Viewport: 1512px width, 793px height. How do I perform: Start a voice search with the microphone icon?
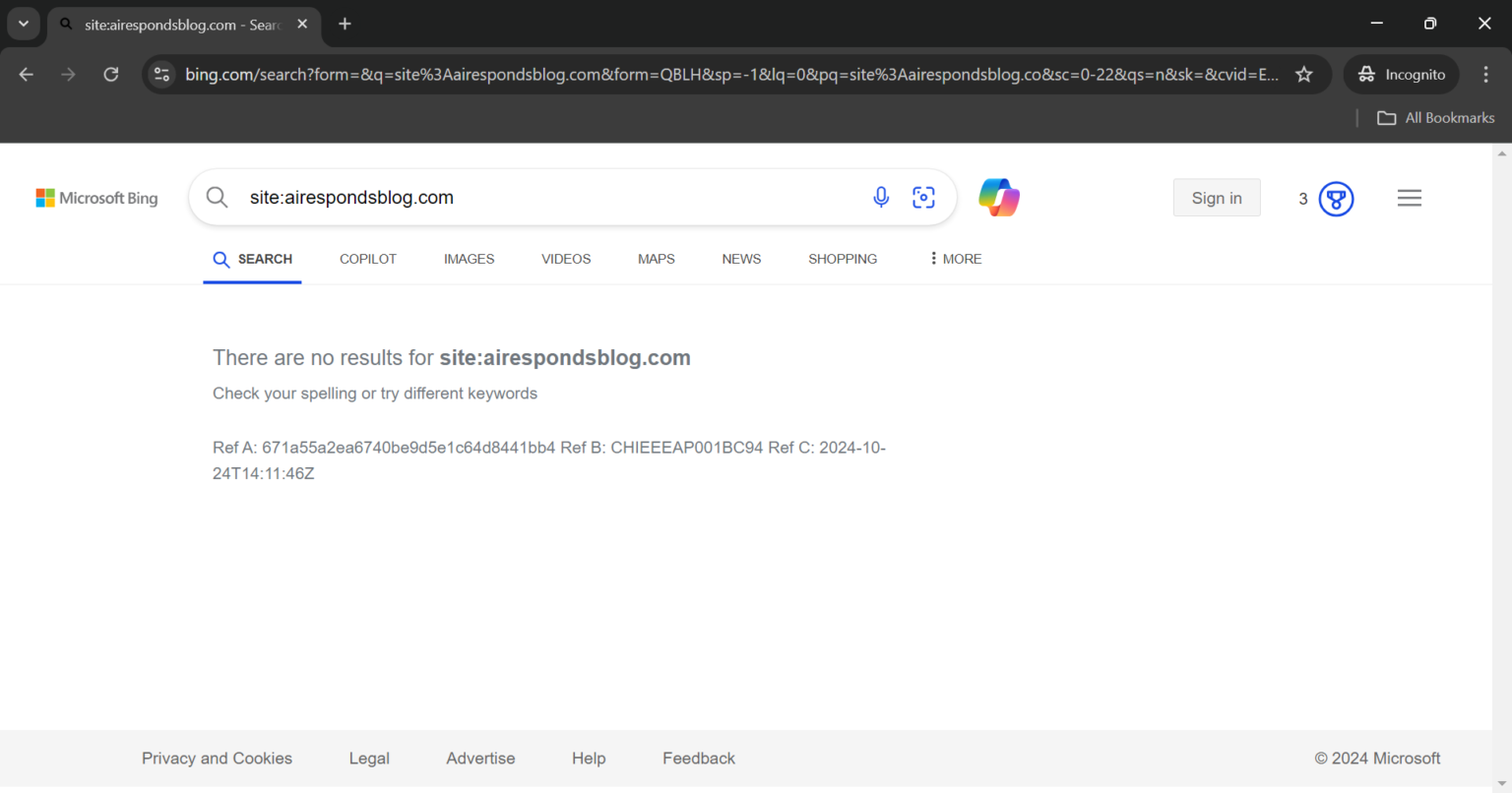tap(881, 197)
